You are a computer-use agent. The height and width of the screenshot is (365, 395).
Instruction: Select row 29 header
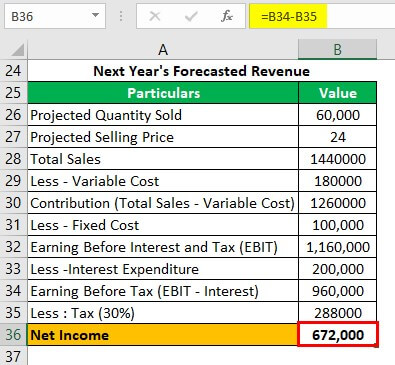pyautogui.click(x=13, y=181)
